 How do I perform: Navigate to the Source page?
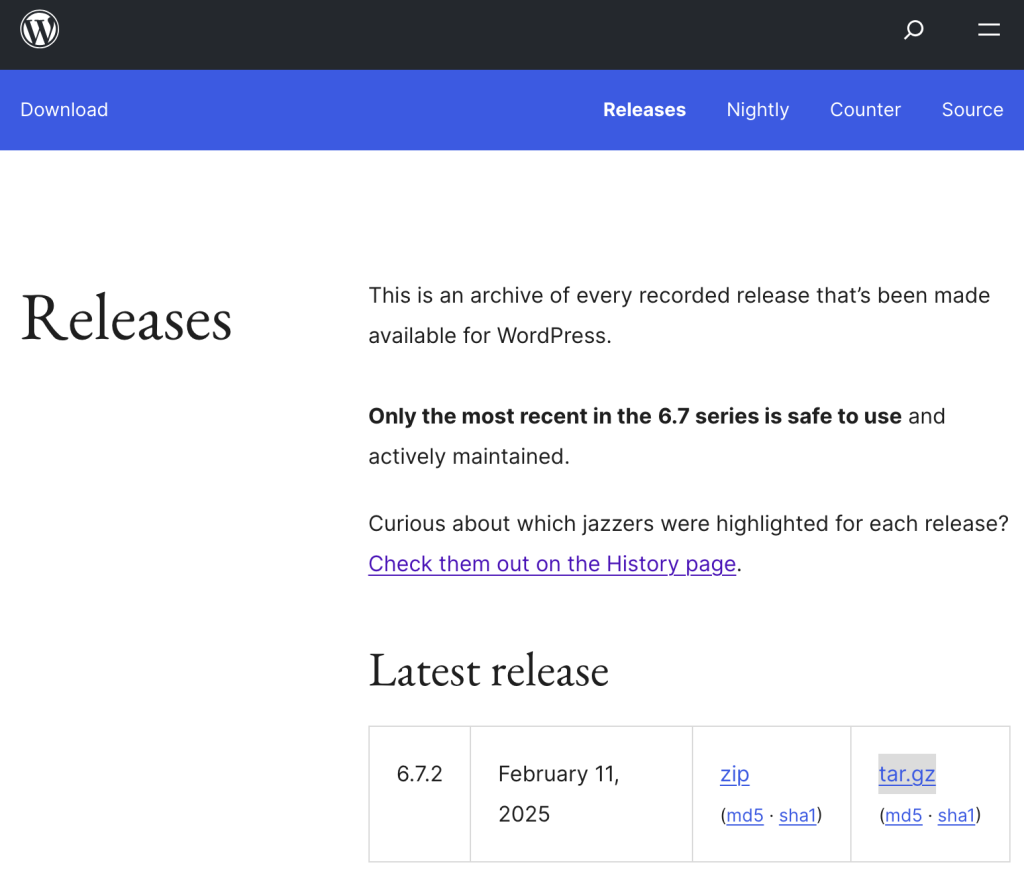pyautogui.click(x=972, y=110)
